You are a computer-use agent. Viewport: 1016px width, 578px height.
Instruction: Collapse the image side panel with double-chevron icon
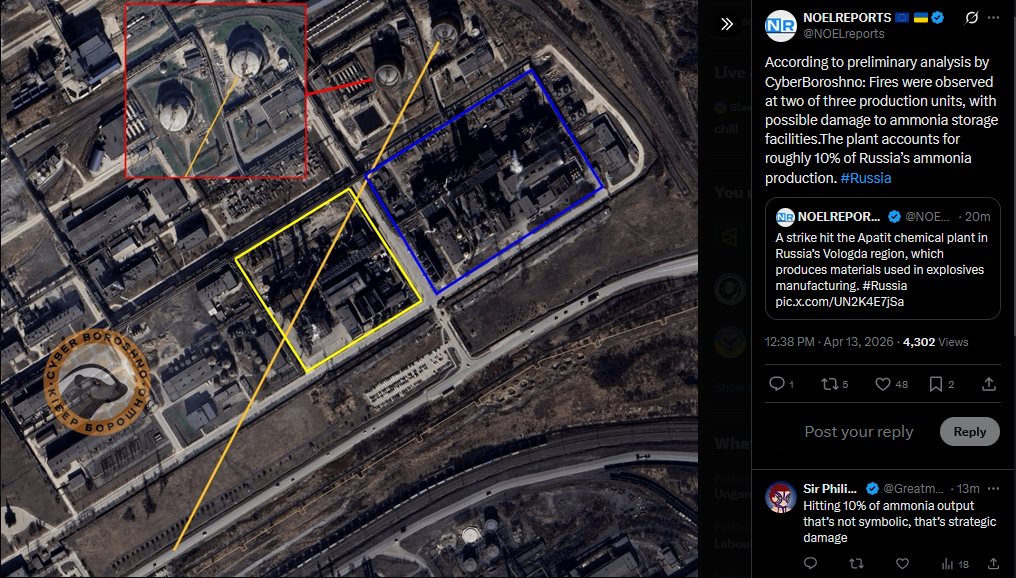coord(727,25)
